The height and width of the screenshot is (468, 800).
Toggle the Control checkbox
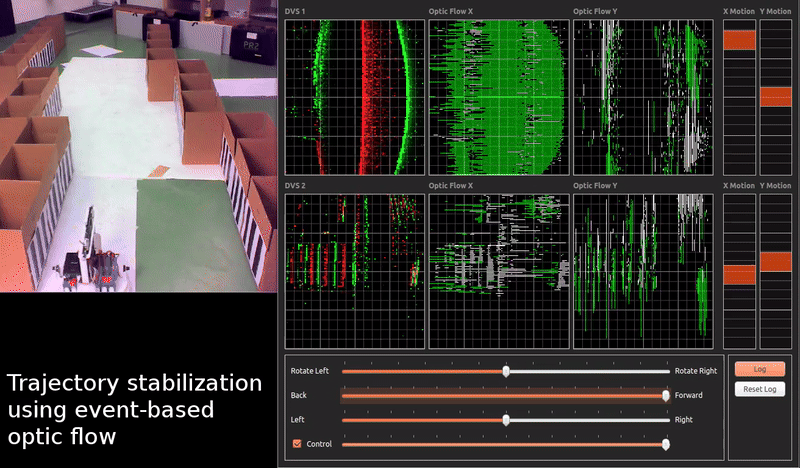(297, 443)
